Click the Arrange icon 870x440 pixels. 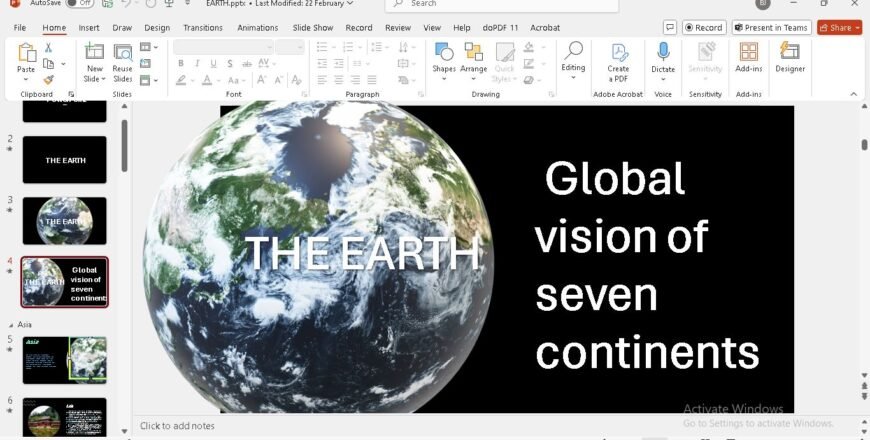coord(473,52)
